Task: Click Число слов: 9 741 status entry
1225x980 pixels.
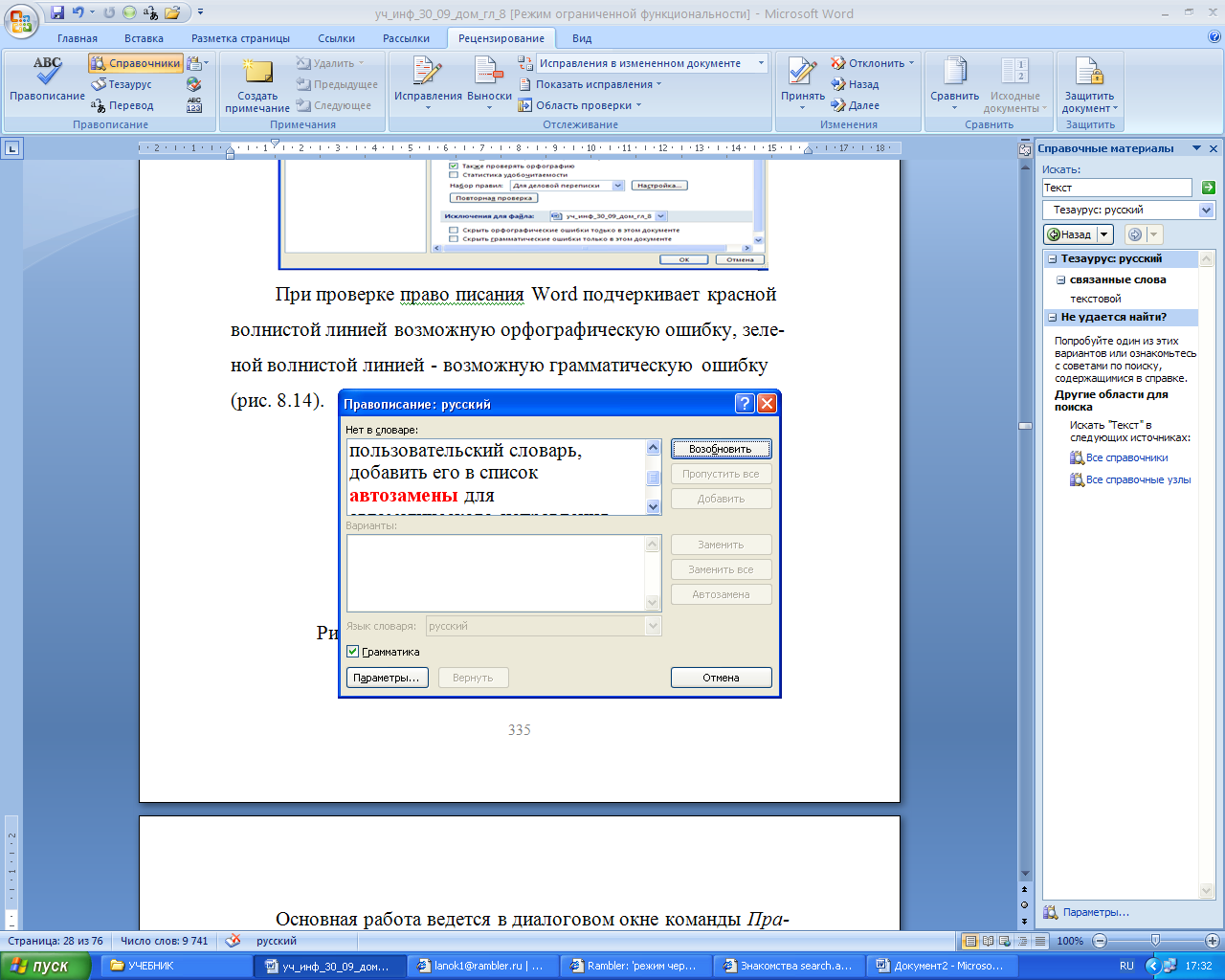Action: tap(164, 941)
